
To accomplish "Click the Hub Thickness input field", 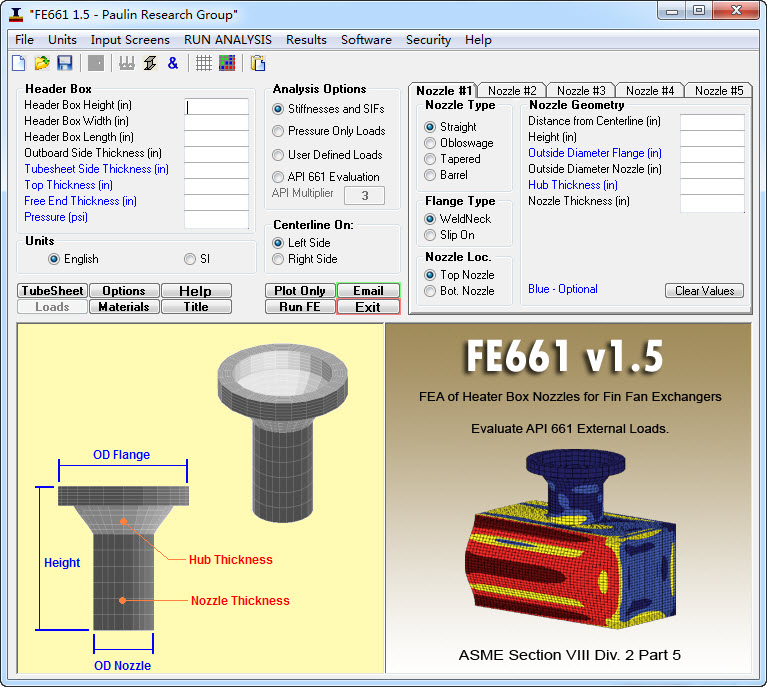I will click(713, 186).
